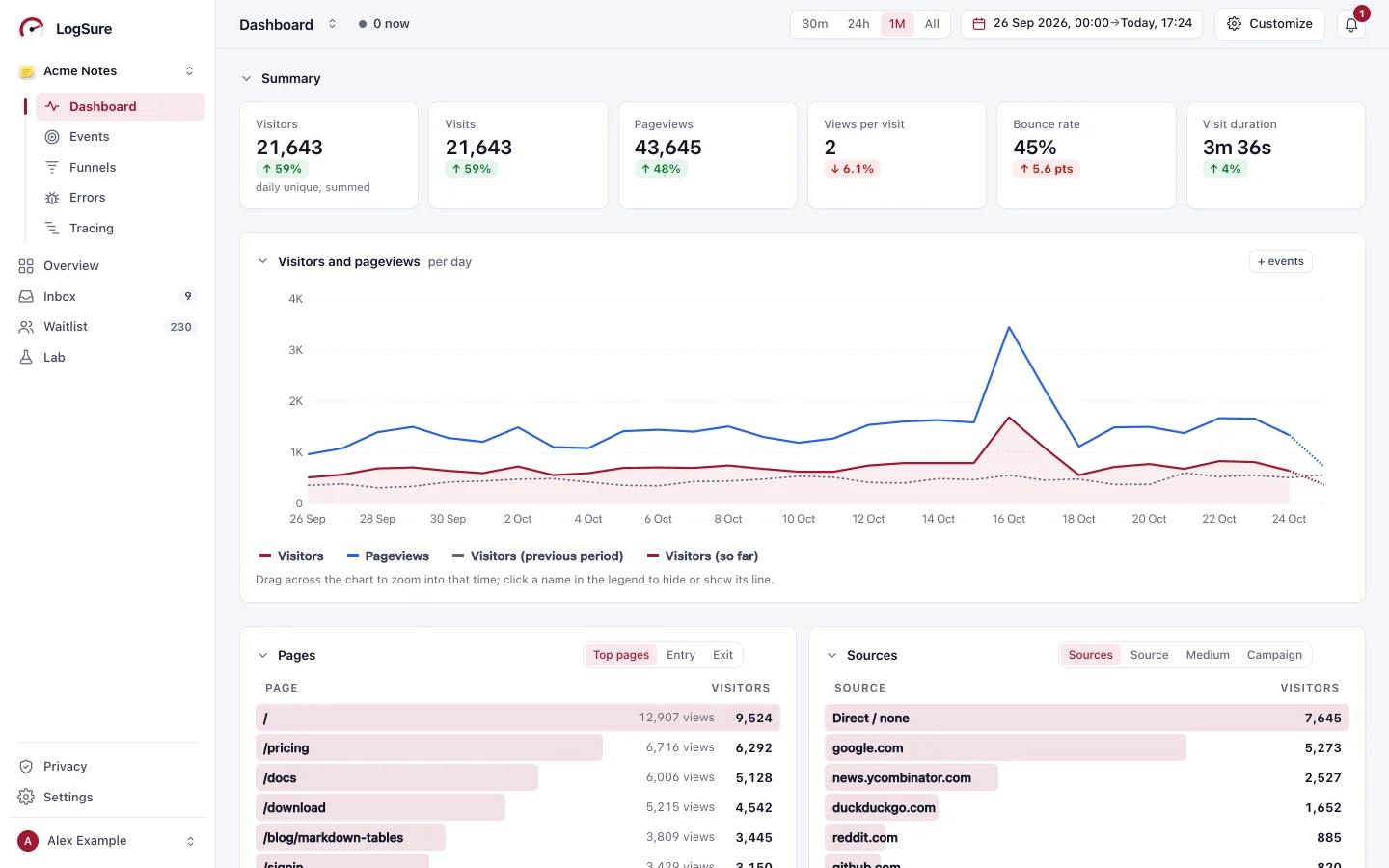
Task: Click the LogSure logo icon
Action: 32,28
